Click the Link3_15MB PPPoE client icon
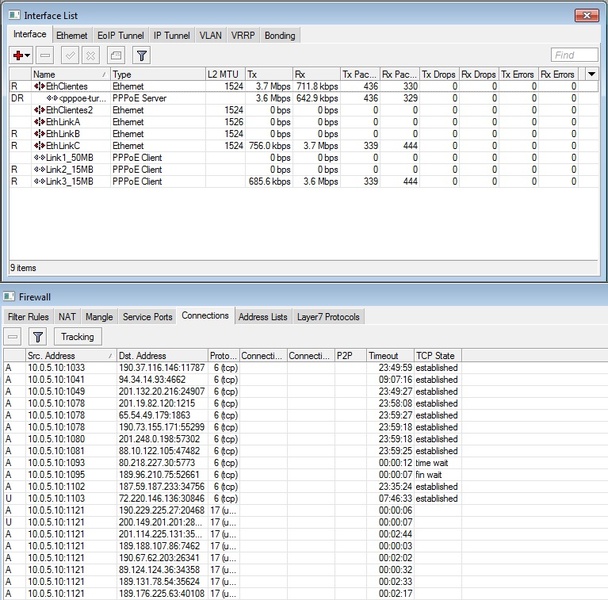 (x=39, y=182)
